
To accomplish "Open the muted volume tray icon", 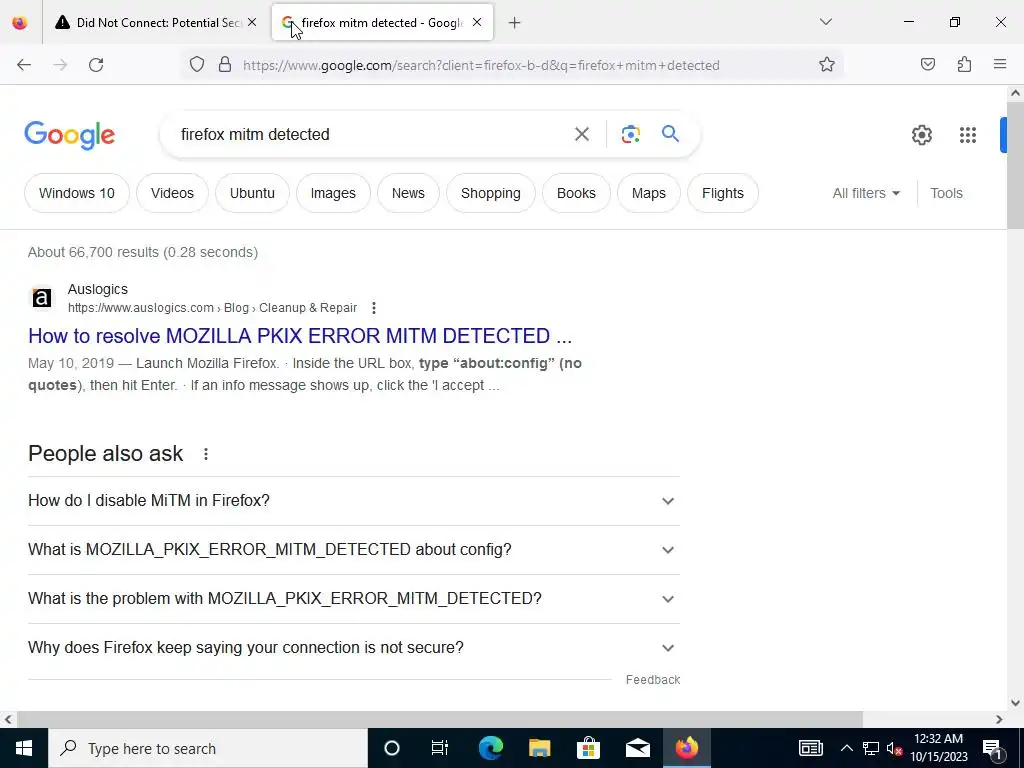I will (894, 748).
